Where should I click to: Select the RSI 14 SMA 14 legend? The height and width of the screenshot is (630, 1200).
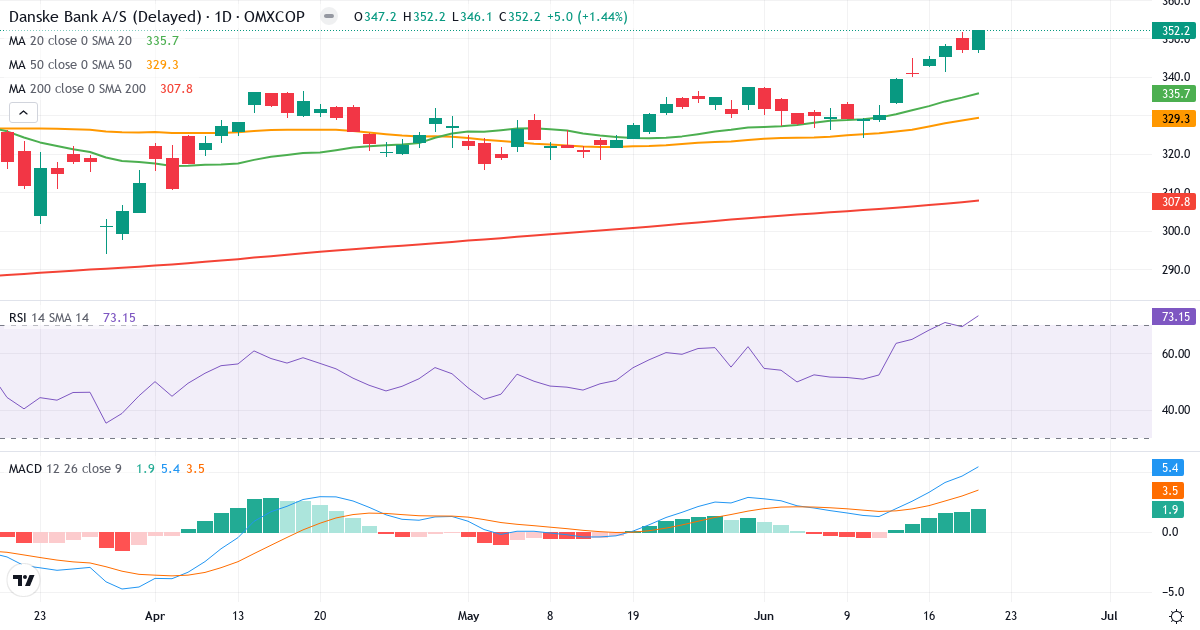click(x=72, y=318)
